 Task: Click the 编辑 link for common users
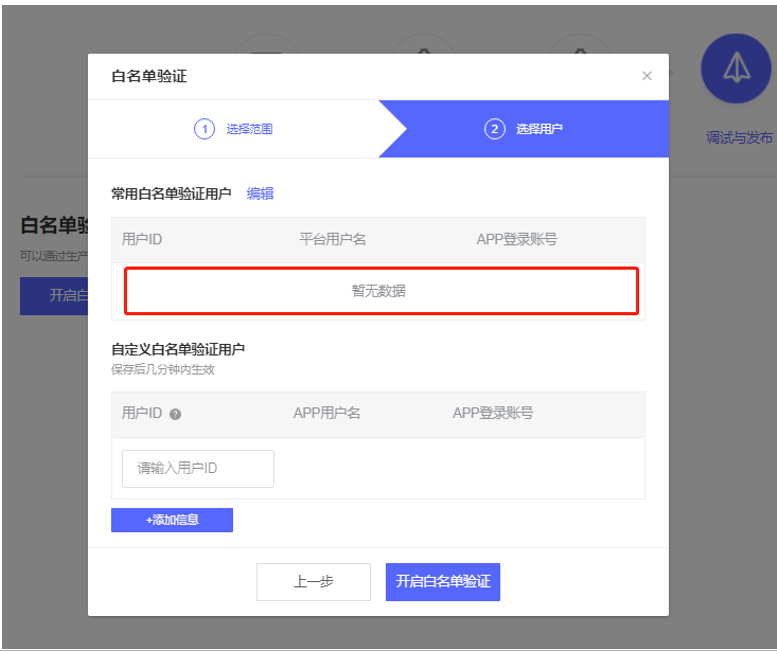pos(260,194)
